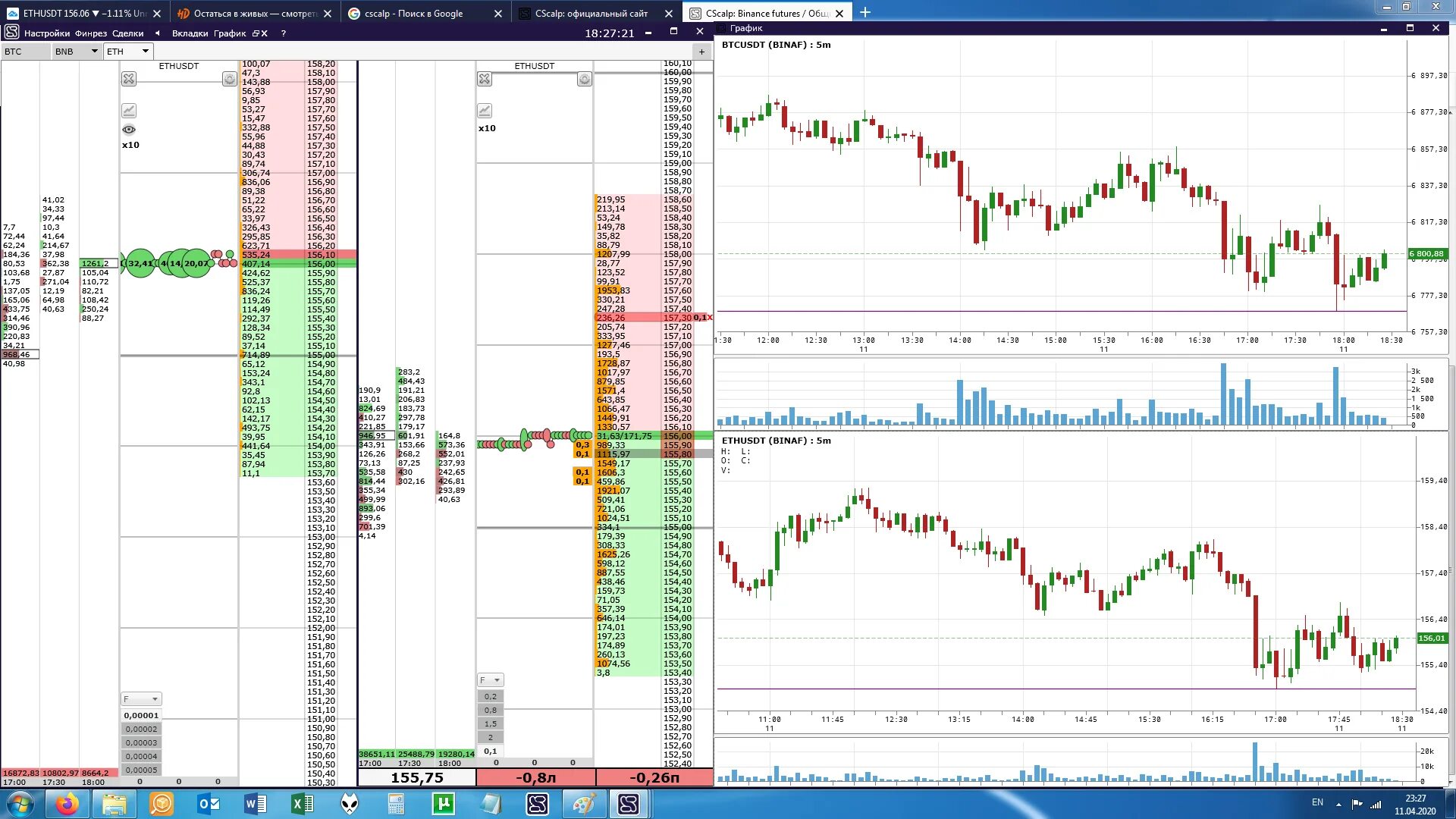
Task: Select the 0,8 volume preset
Action: tap(491, 711)
